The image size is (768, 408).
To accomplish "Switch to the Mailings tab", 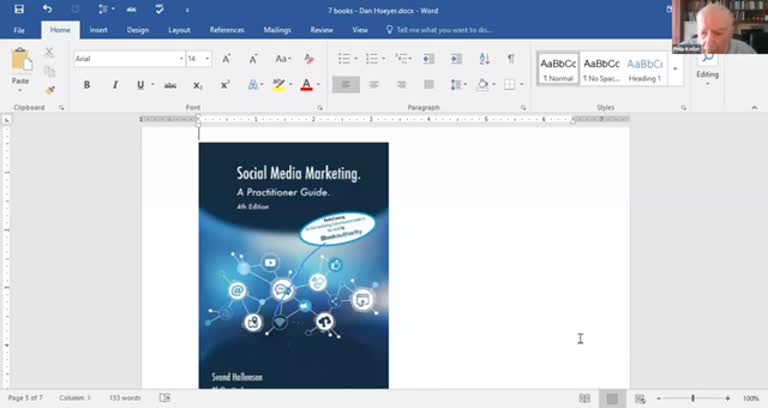I will click(277, 30).
